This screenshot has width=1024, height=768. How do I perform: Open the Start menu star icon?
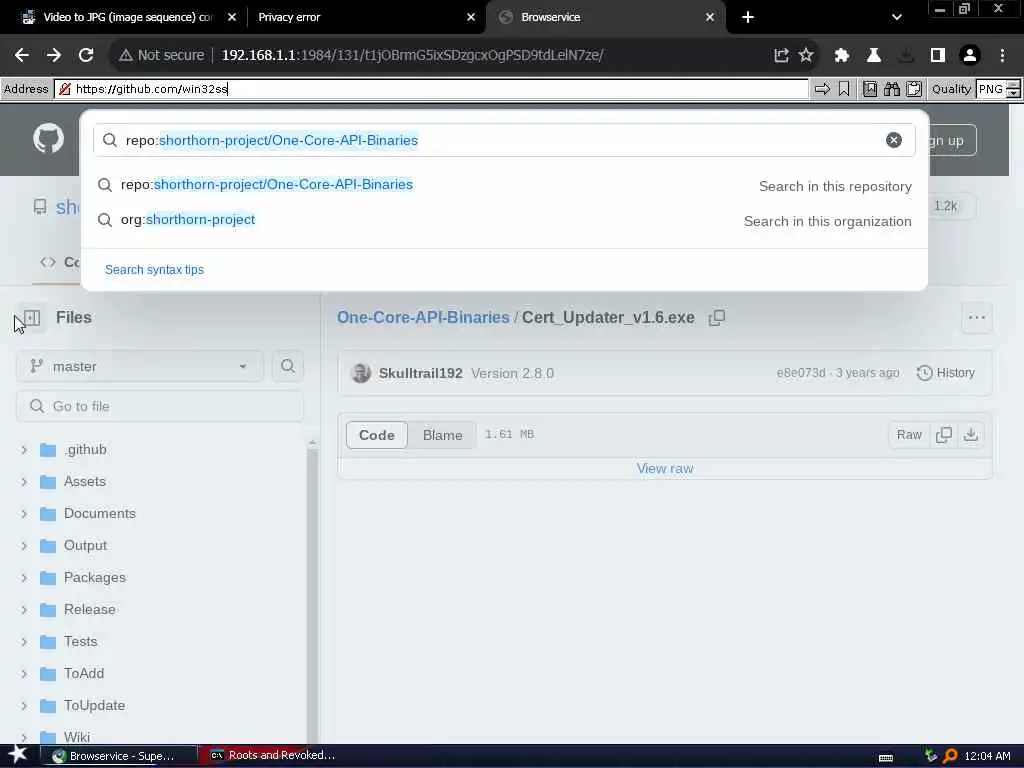18,755
